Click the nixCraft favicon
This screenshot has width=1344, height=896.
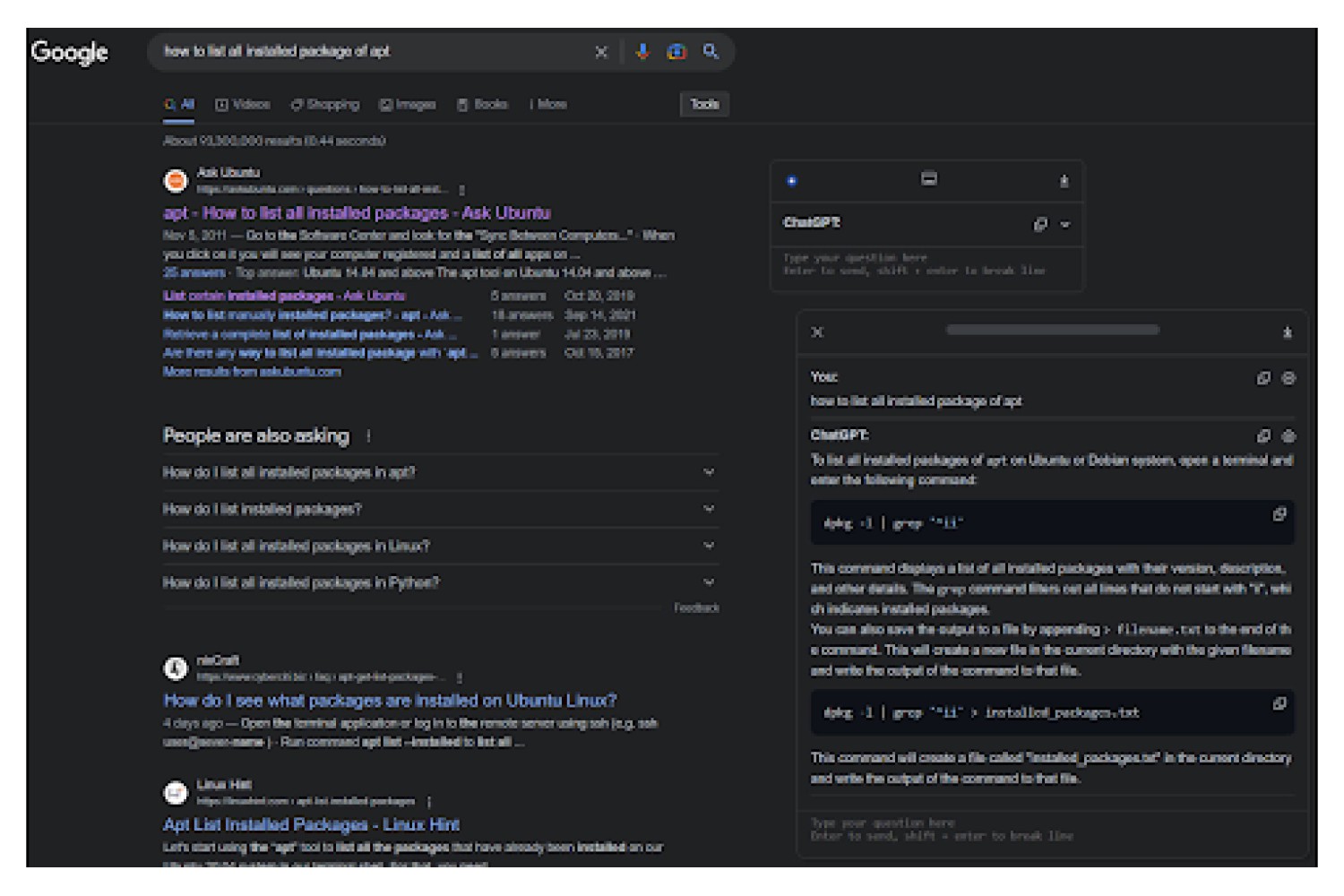pos(176,668)
